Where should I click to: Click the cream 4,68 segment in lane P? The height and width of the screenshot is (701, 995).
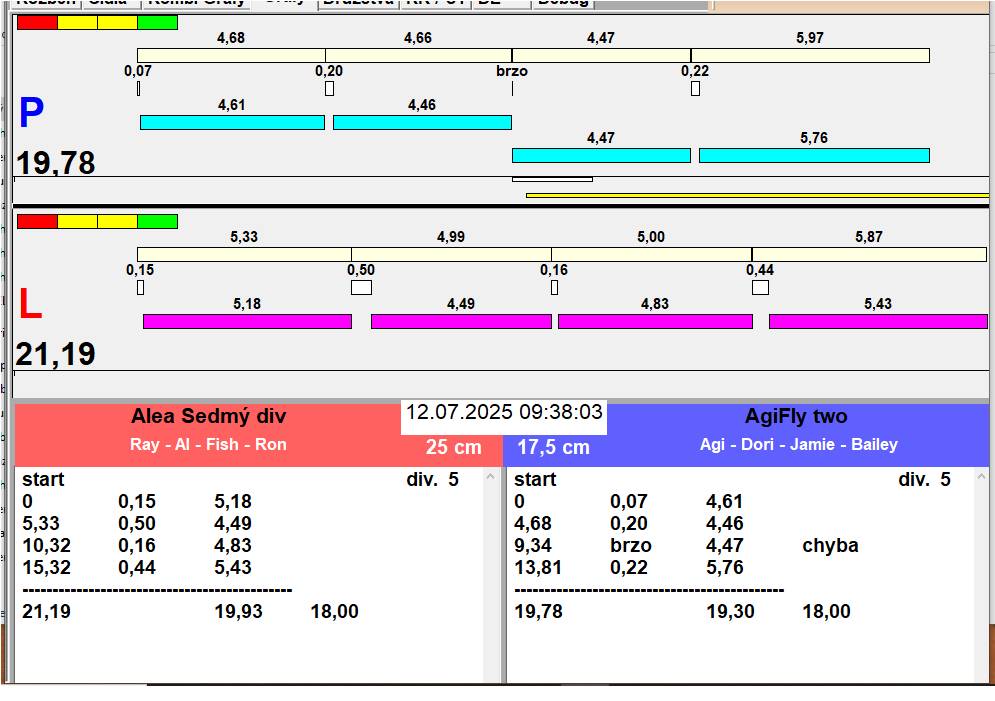click(231, 55)
